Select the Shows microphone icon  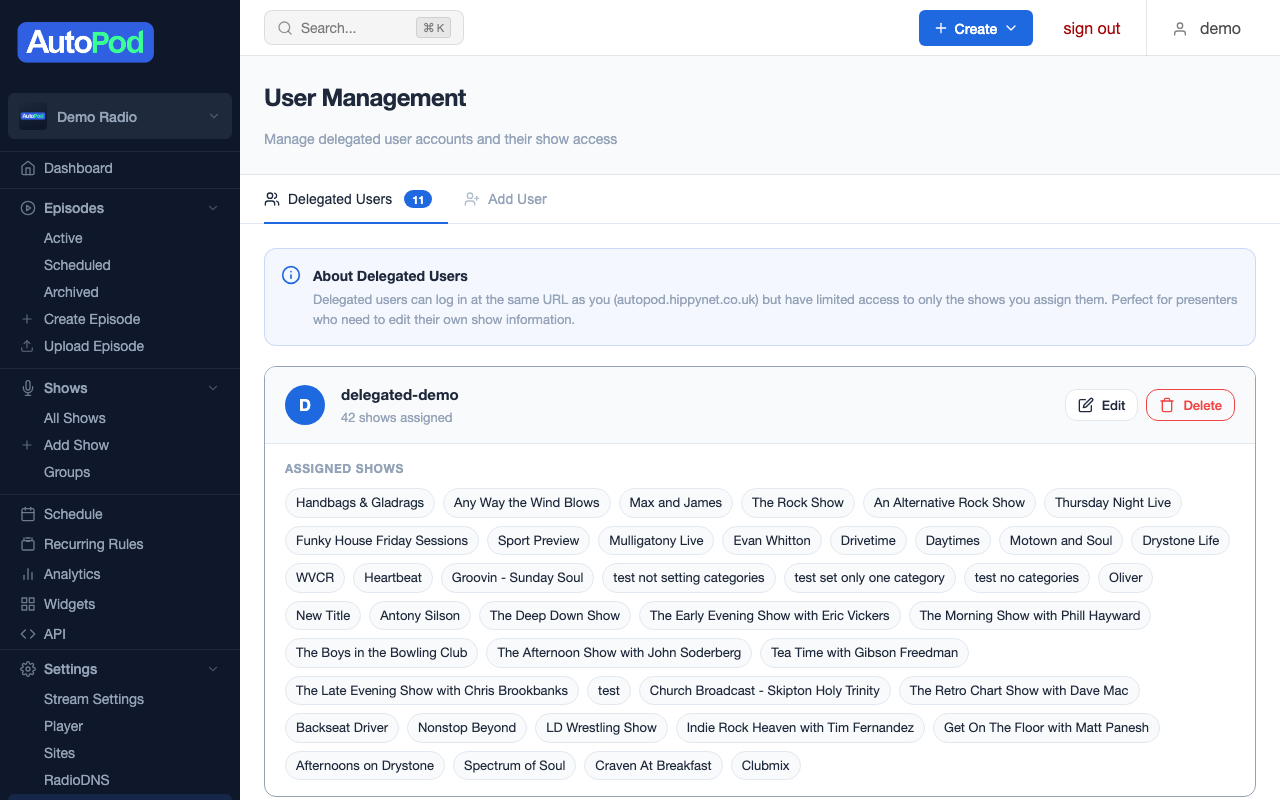(x=27, y=388)
